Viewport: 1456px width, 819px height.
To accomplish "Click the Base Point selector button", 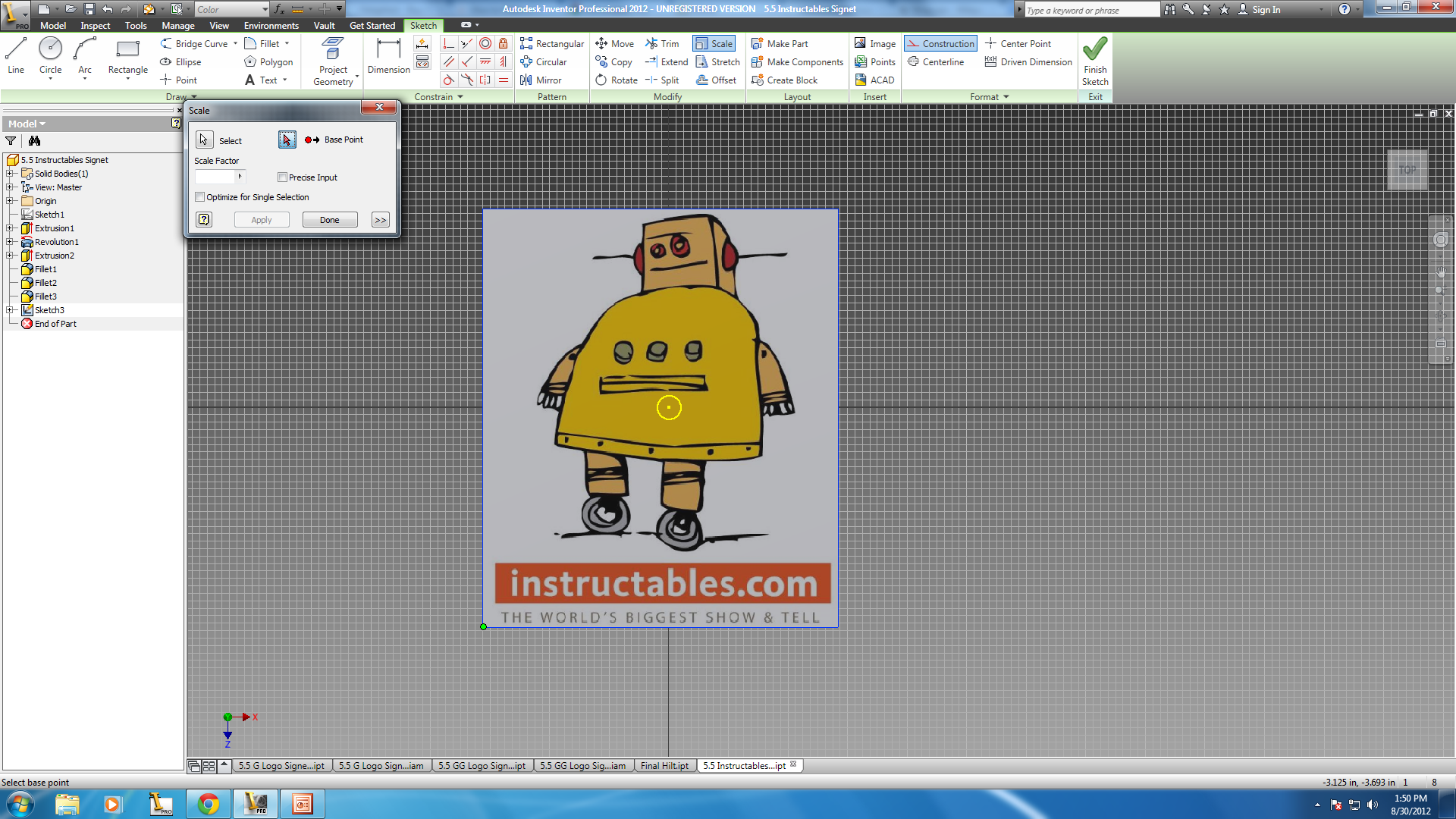I will point(287,140).
